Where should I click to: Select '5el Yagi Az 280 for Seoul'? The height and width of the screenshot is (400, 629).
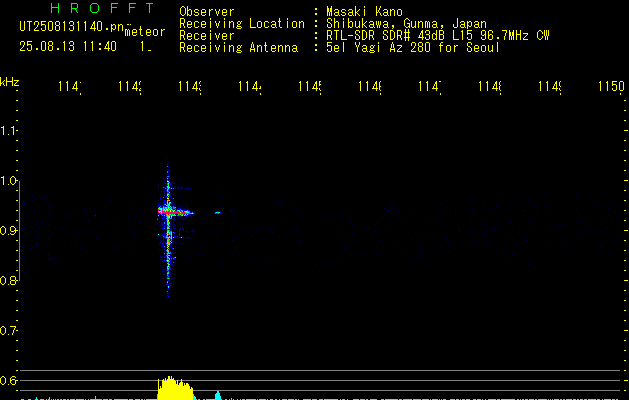413,48
